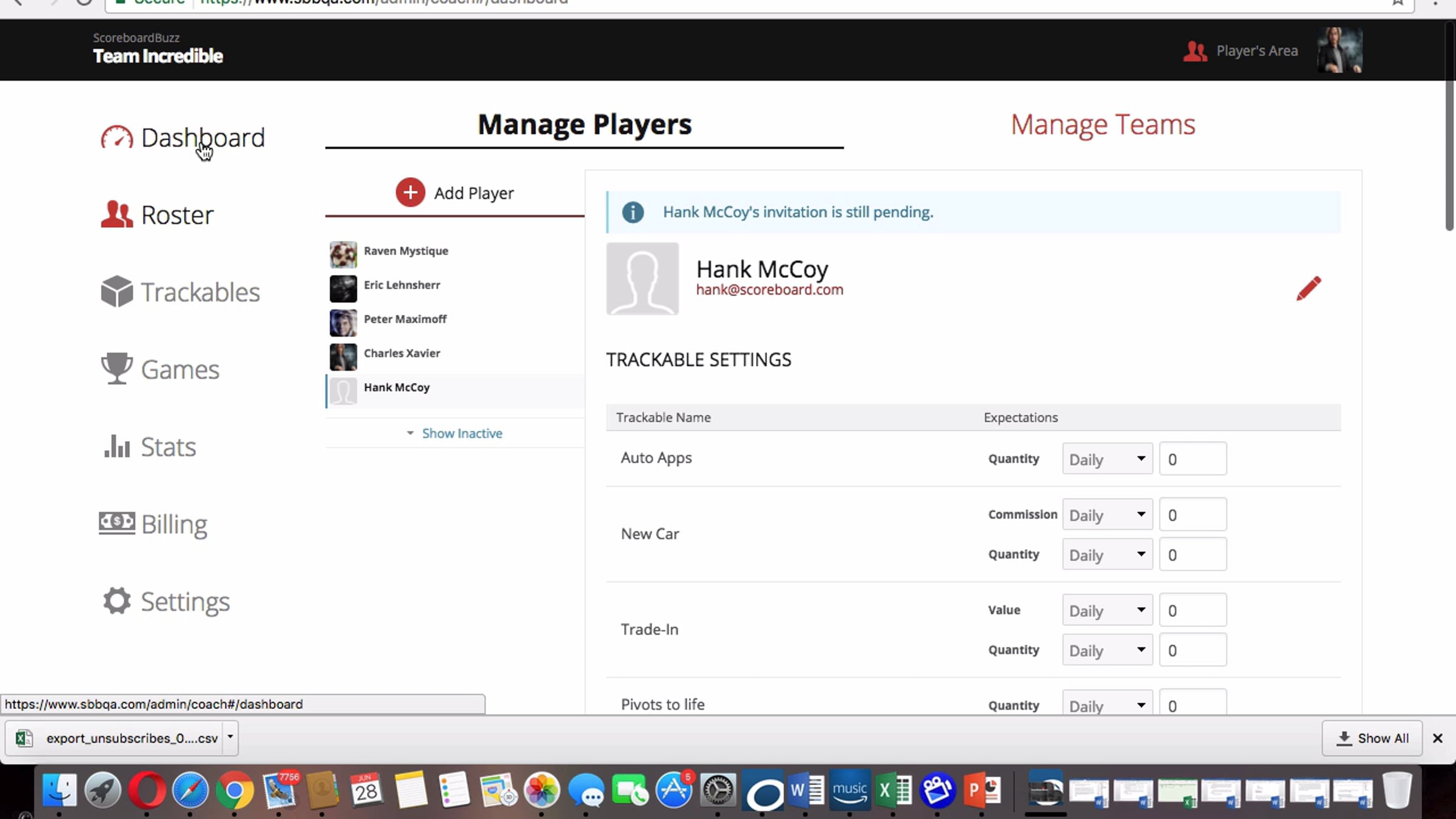Open Settings via the gear icon
The width and height of the screenshot is (1456, 819).
click(116, 601)
